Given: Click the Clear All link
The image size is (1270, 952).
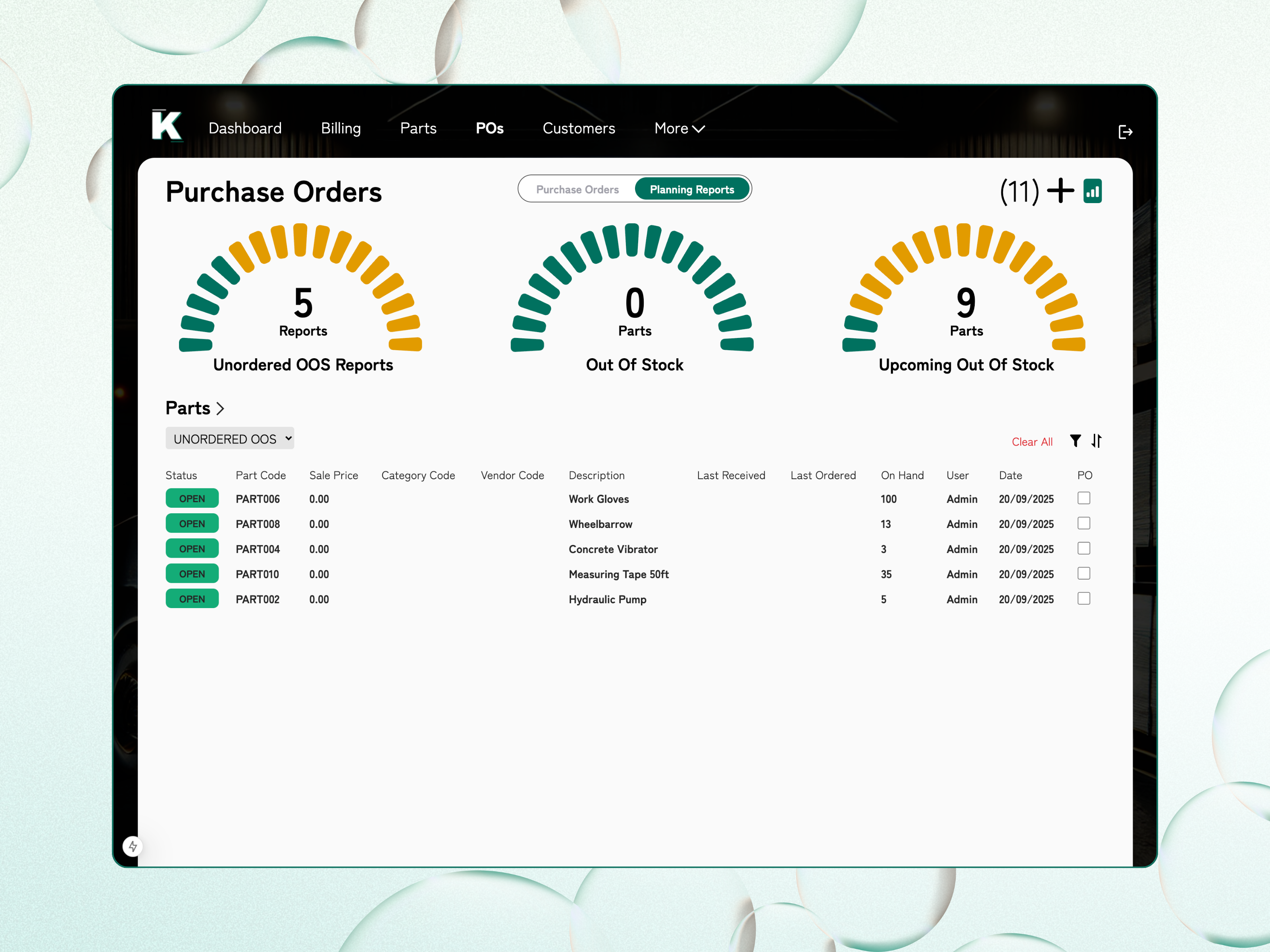Looking at the screenshot, I should click(1032, 442).
